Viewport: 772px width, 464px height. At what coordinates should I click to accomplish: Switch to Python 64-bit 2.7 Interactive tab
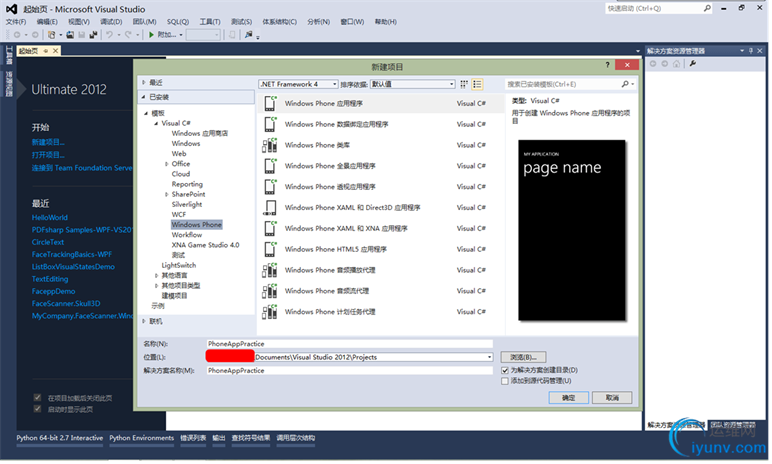coord(60,439)
